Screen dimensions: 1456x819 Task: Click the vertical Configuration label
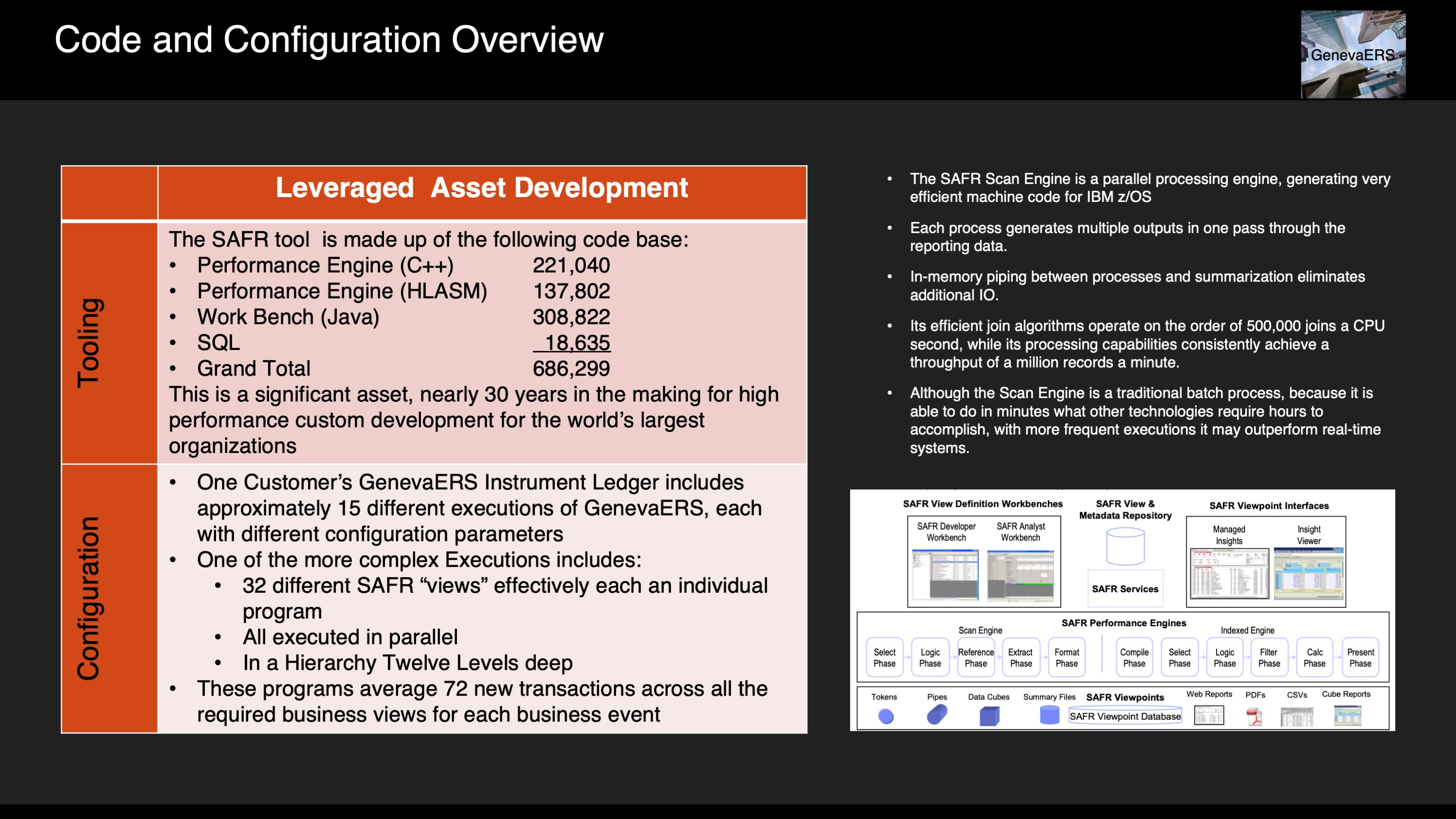click(89, 598)
